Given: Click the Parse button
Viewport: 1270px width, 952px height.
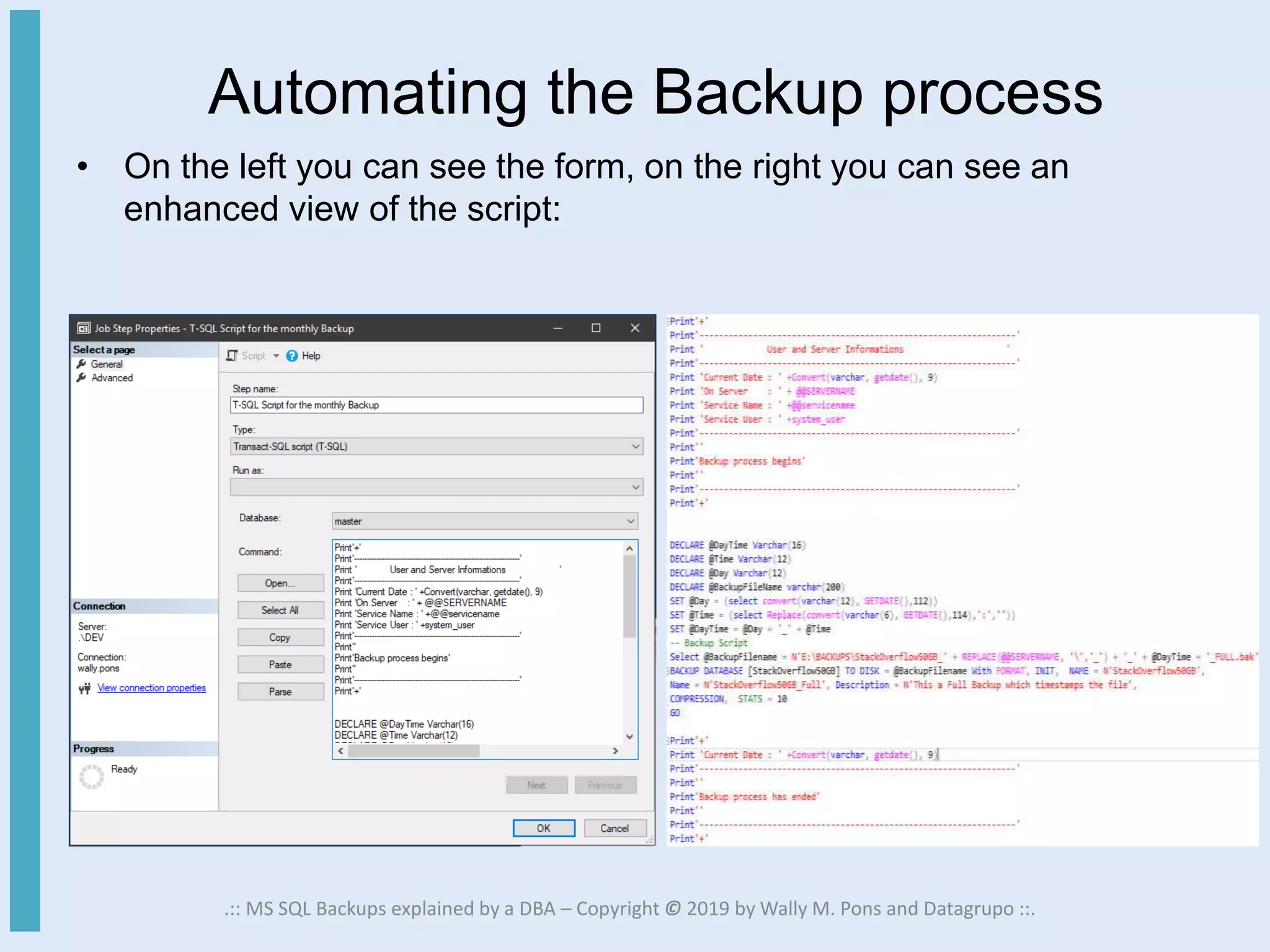Looking at the screenshot, I should pyautogui.click(x=280, y=692).
